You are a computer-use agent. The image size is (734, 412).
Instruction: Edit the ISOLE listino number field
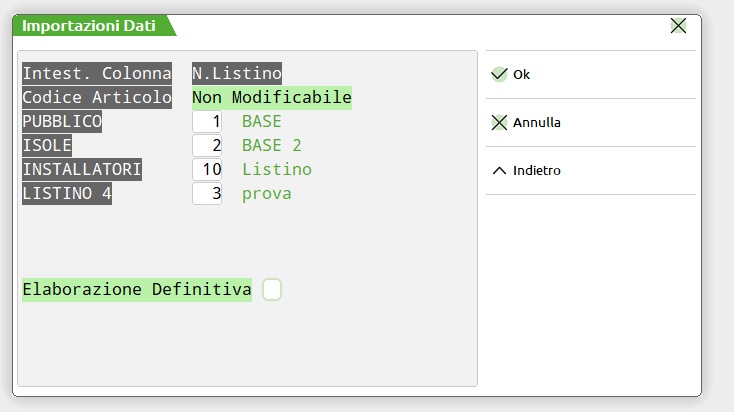point(208,146)
